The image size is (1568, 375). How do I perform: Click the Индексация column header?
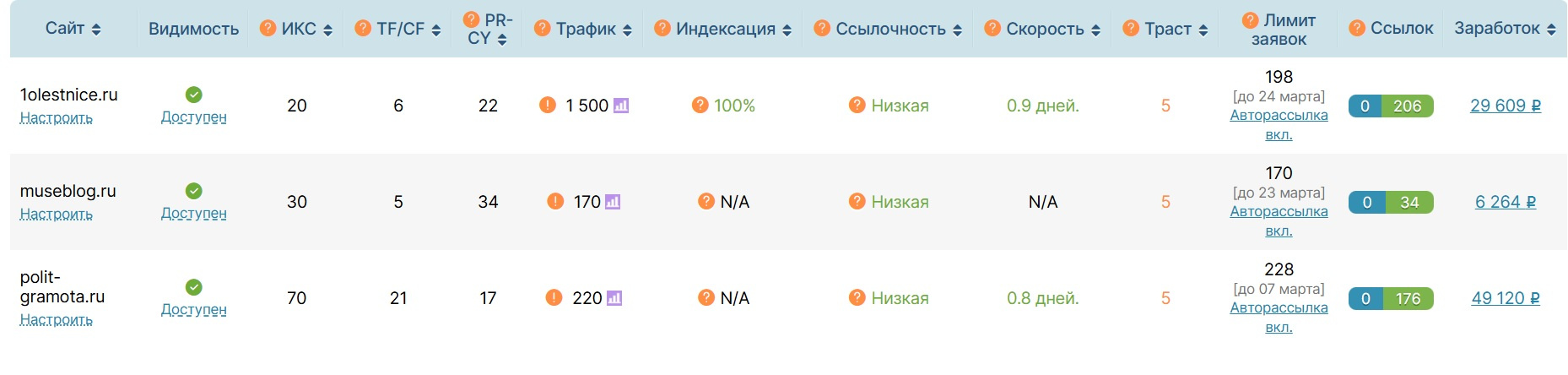725,29
